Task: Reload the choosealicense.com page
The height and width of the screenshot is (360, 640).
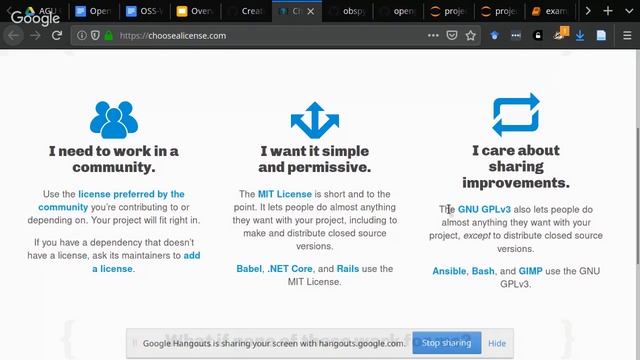Action: coord(57,36)
